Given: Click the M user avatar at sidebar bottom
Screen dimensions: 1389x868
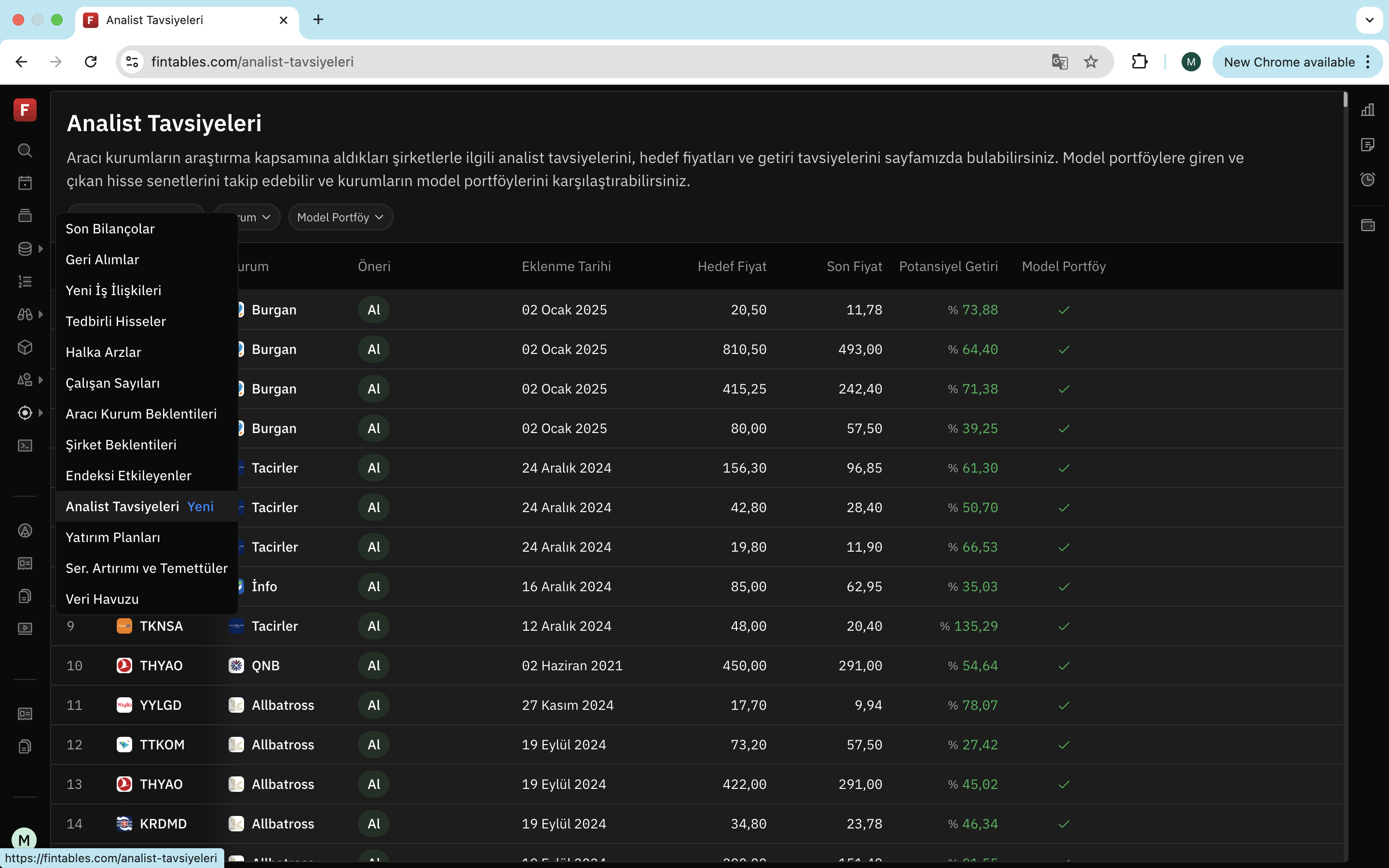Looking at the screenshot, I should coord(24,840).
